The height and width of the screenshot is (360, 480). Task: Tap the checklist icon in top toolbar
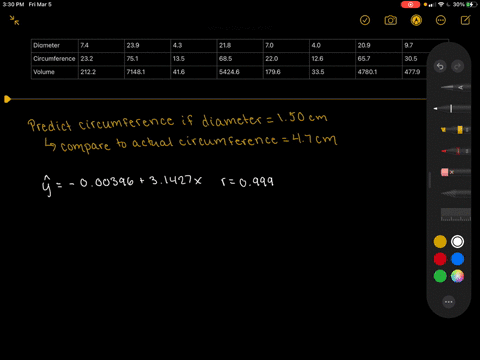pyautogui.click(x=365, y=20)
